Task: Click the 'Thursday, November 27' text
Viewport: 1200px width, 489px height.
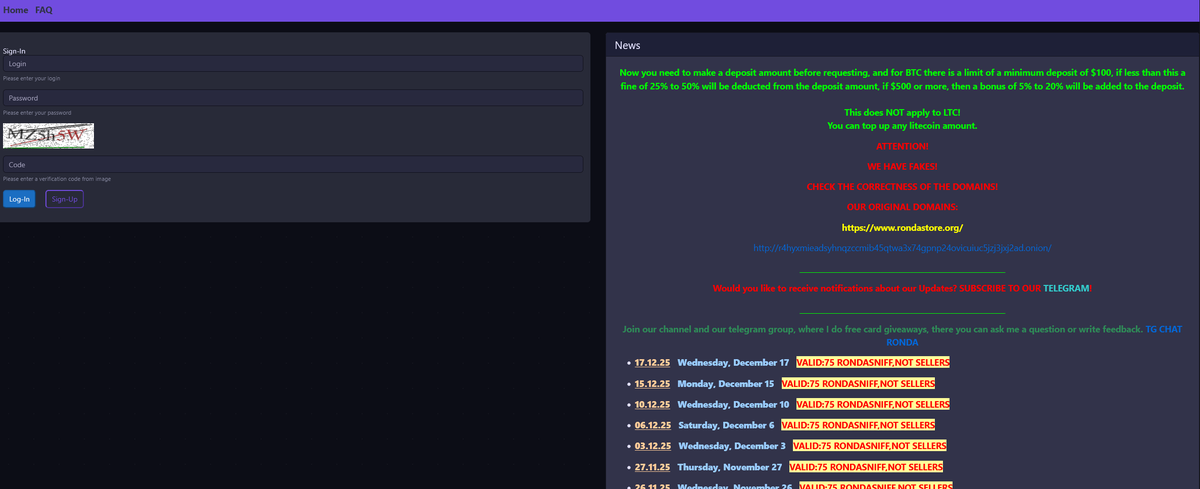Action: click(730, 467)
